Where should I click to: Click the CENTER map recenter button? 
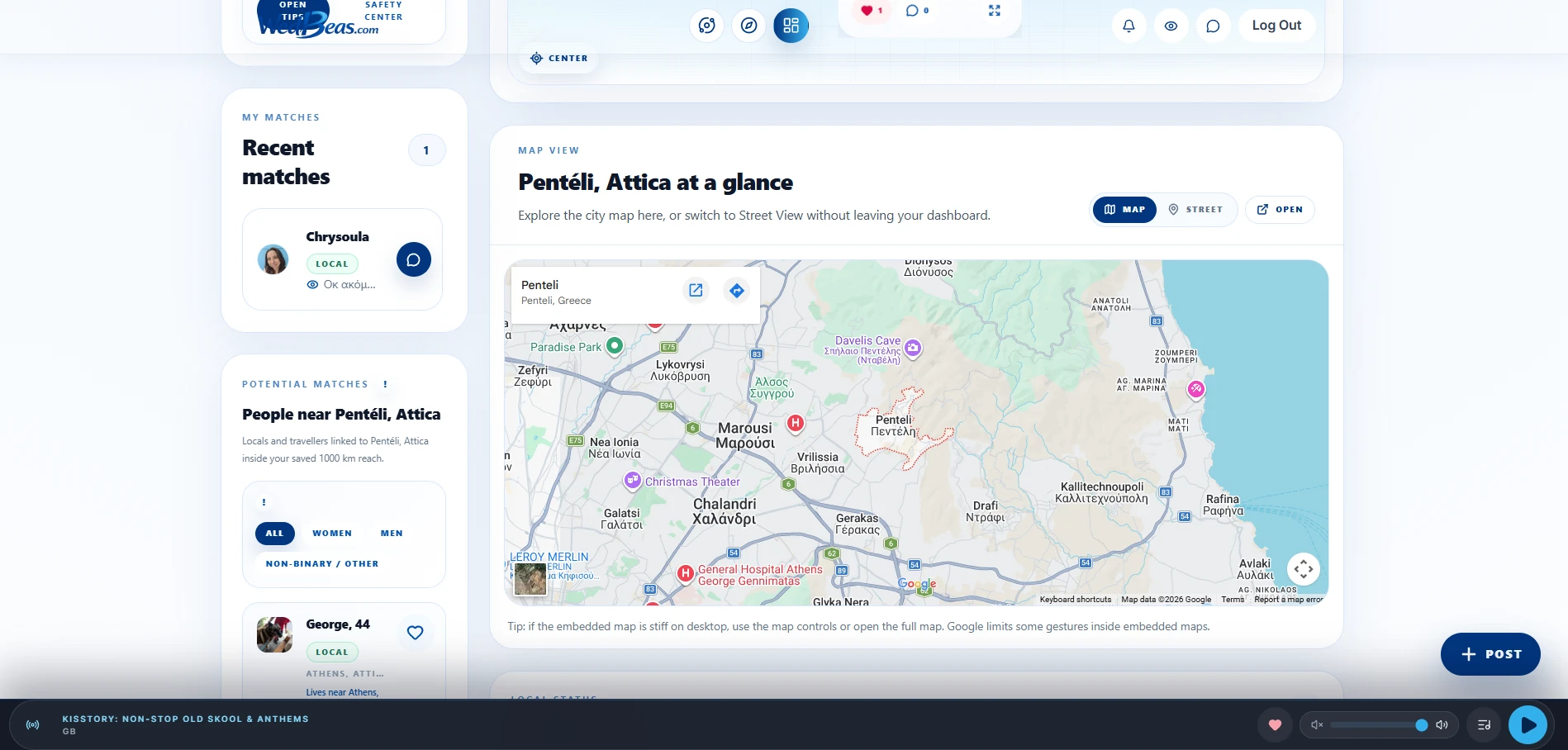(559, 58)
